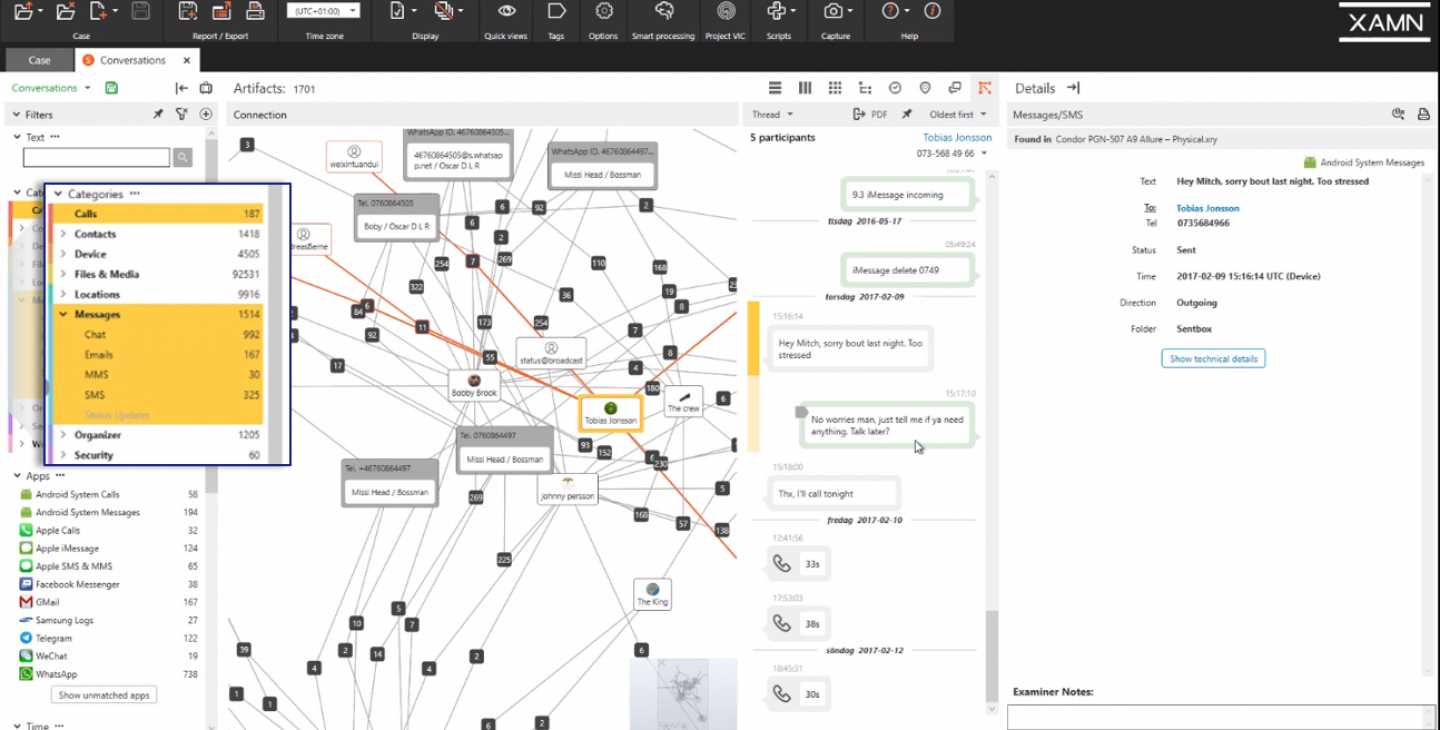This screenshot has height=730, width=1440.
Task: Collapse the Apps filter section
Action: (17, 476)
